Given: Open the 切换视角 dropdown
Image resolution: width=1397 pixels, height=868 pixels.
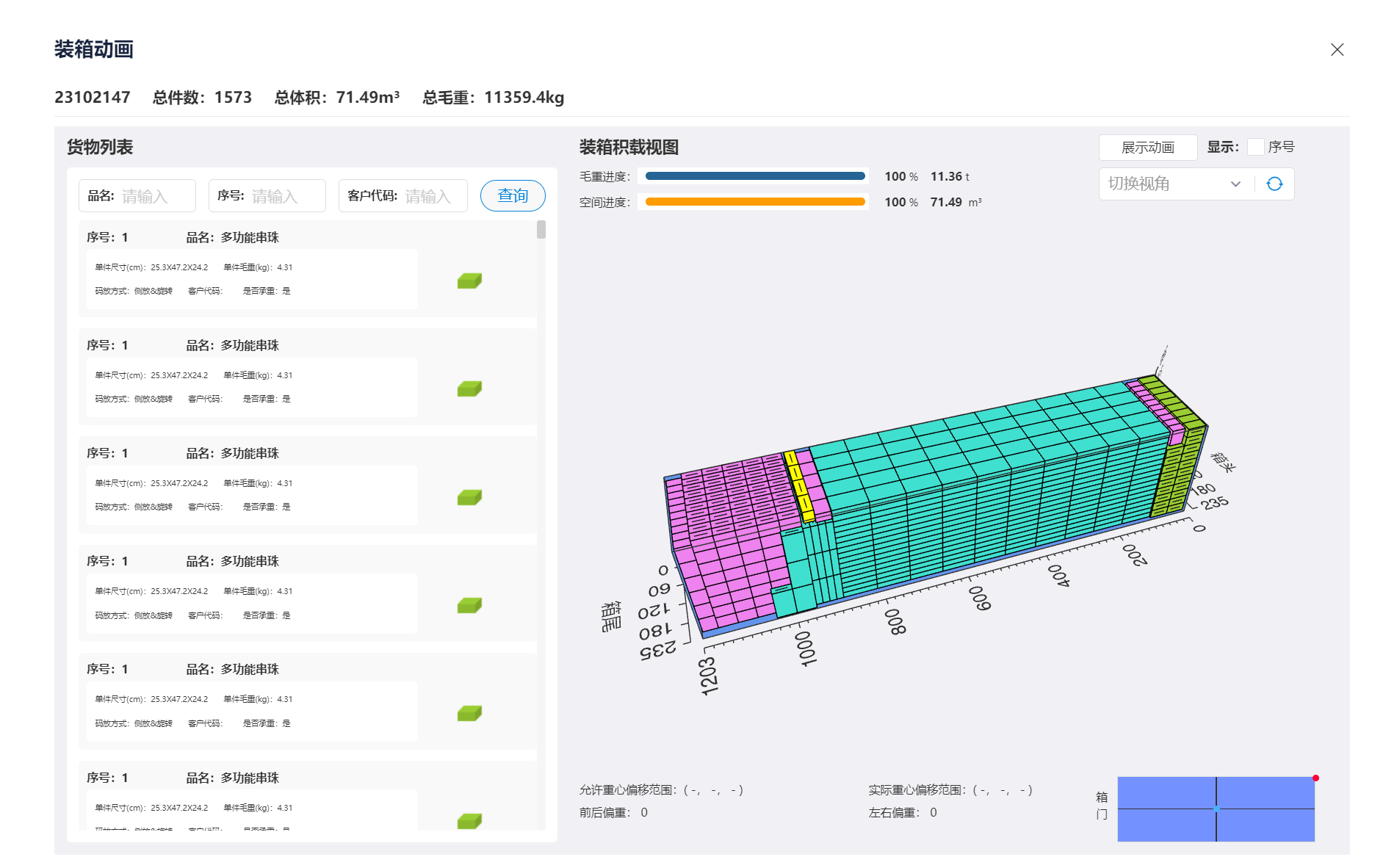Looking at the screenshot, I should coord(1175,184).
